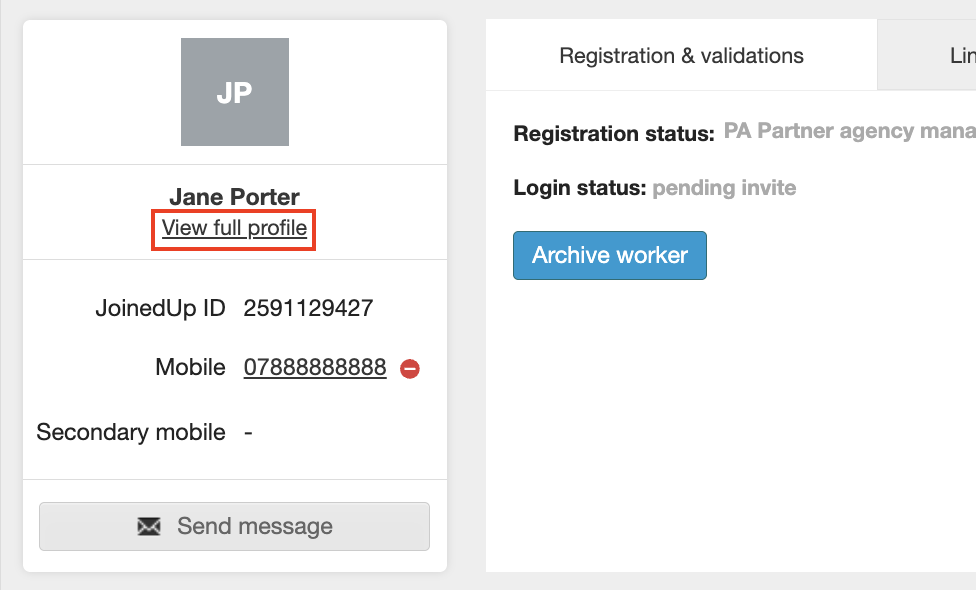Click the Mobile field label
The height and width of the screenshot is (590, 976).
[x=190, y=368]
